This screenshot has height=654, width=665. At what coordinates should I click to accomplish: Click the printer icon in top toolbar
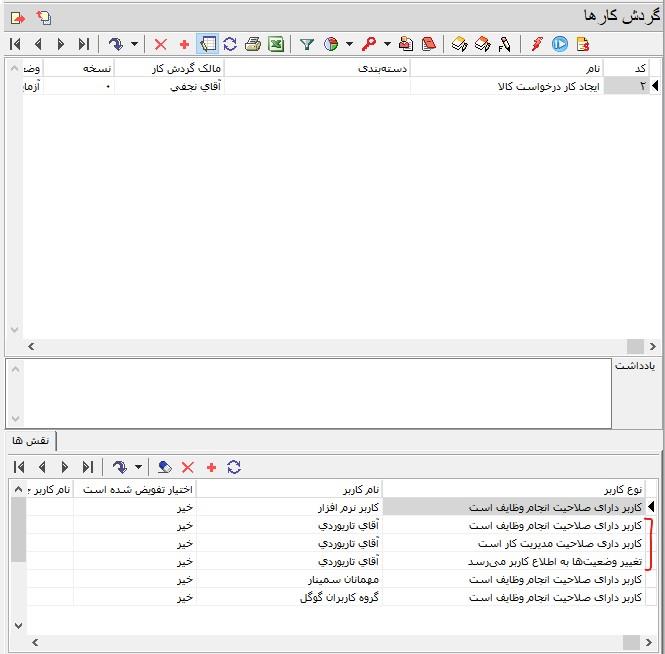coord(253,44)
